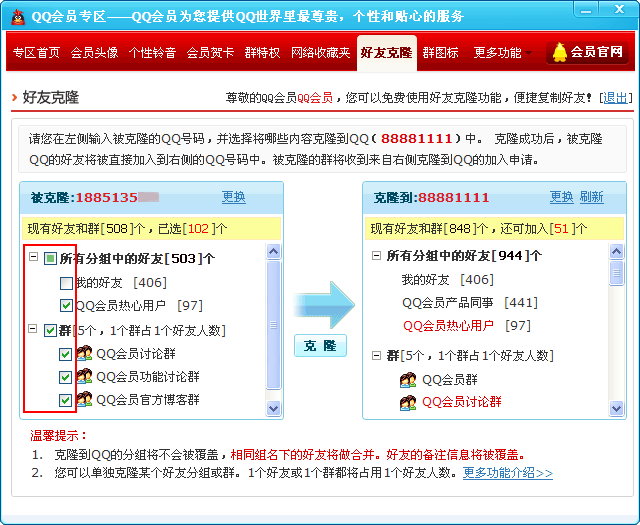Click the right list scrollbar thumb
640x525 pixels.
(616, 273)
